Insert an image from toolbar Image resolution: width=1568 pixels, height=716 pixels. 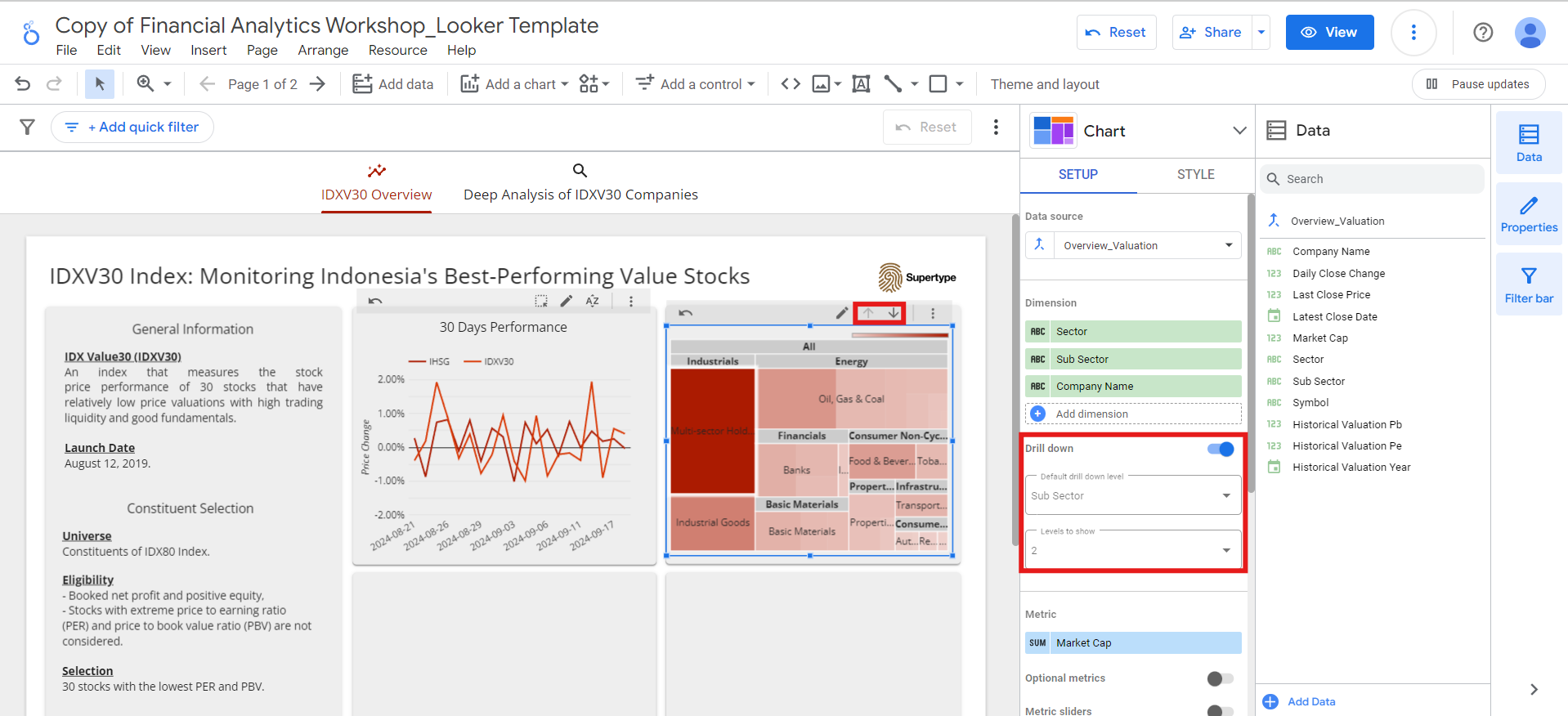pos(822,84)
